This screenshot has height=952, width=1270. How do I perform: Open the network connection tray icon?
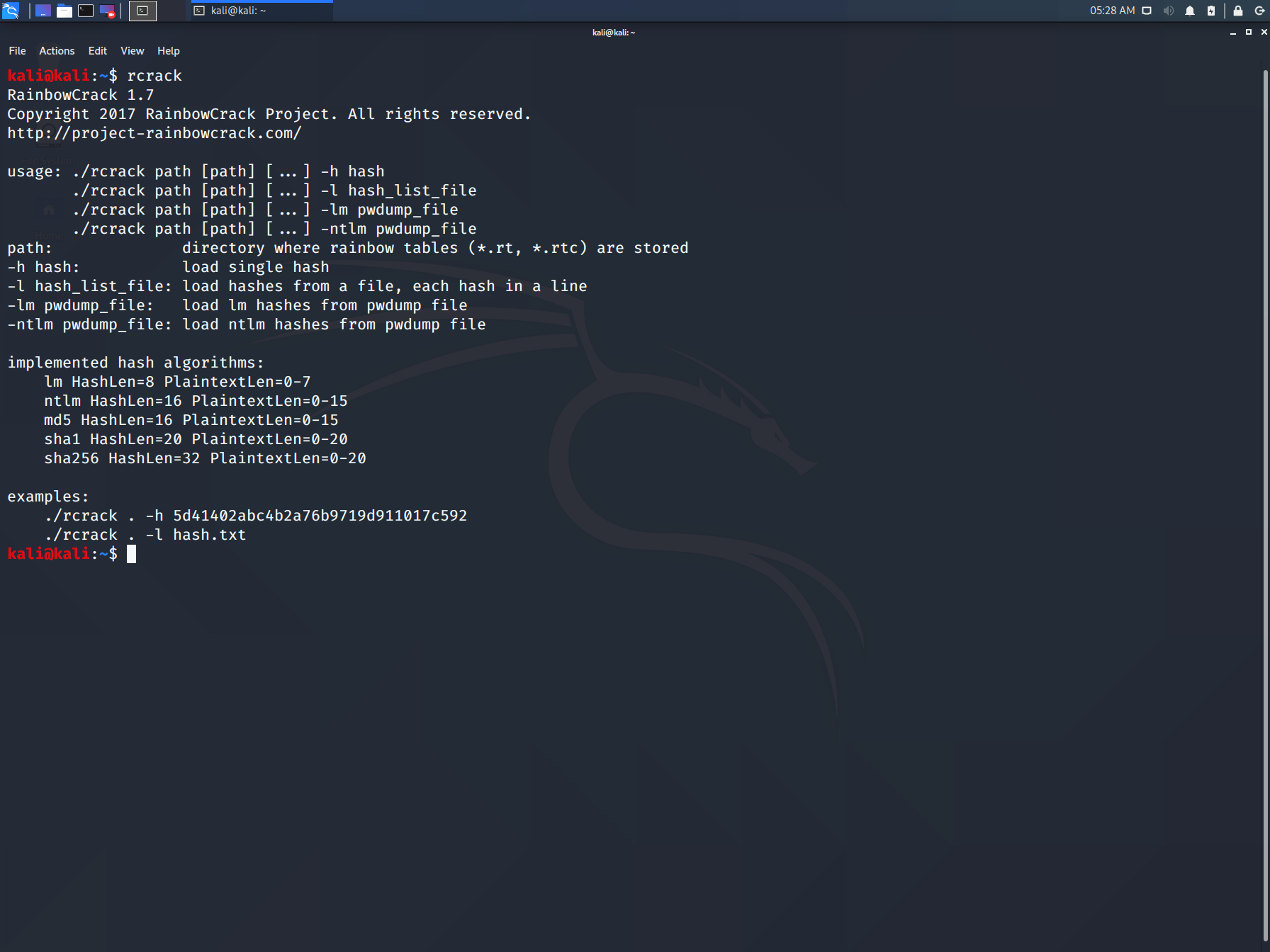(x=1147, y=11)
